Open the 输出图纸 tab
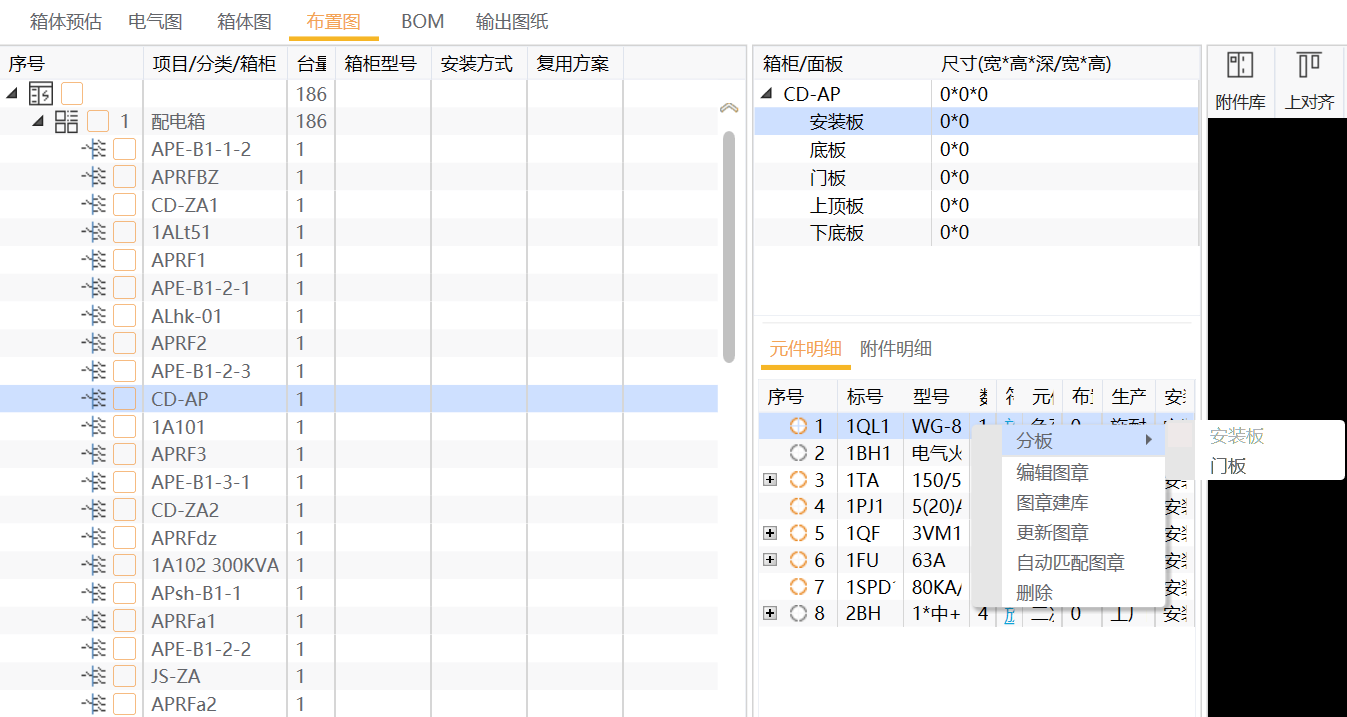This screenshot has width=1347, height=717. click(512, 21)
